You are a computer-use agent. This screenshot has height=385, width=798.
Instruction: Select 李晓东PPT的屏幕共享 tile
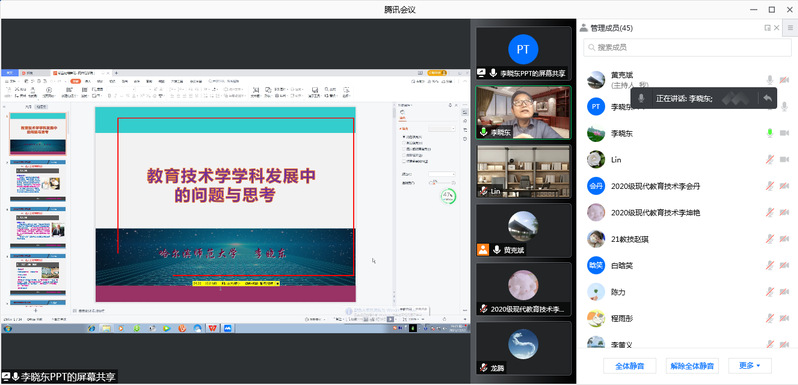(523, 53)
